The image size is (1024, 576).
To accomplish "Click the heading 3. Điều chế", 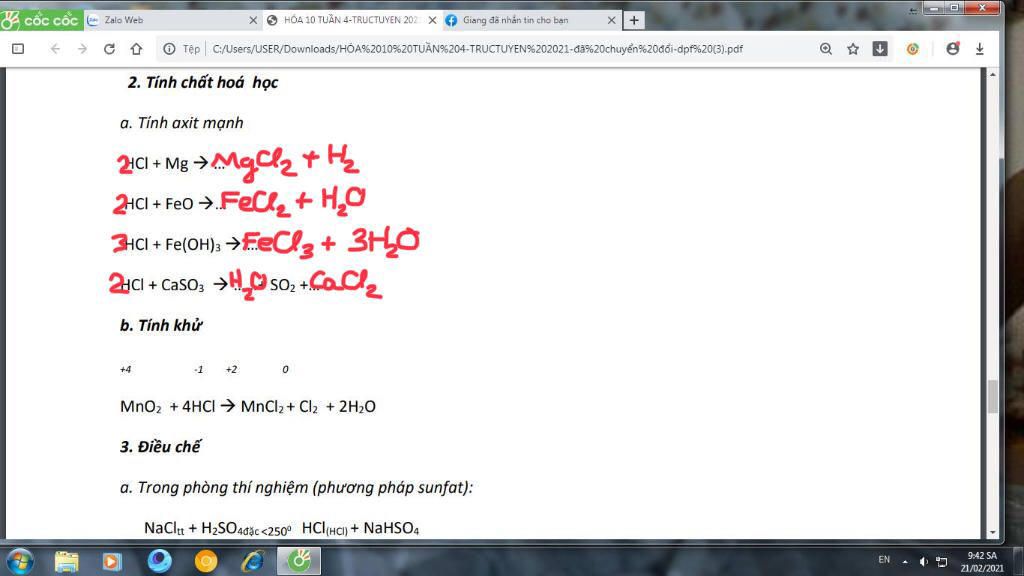I will coord(160,447).
